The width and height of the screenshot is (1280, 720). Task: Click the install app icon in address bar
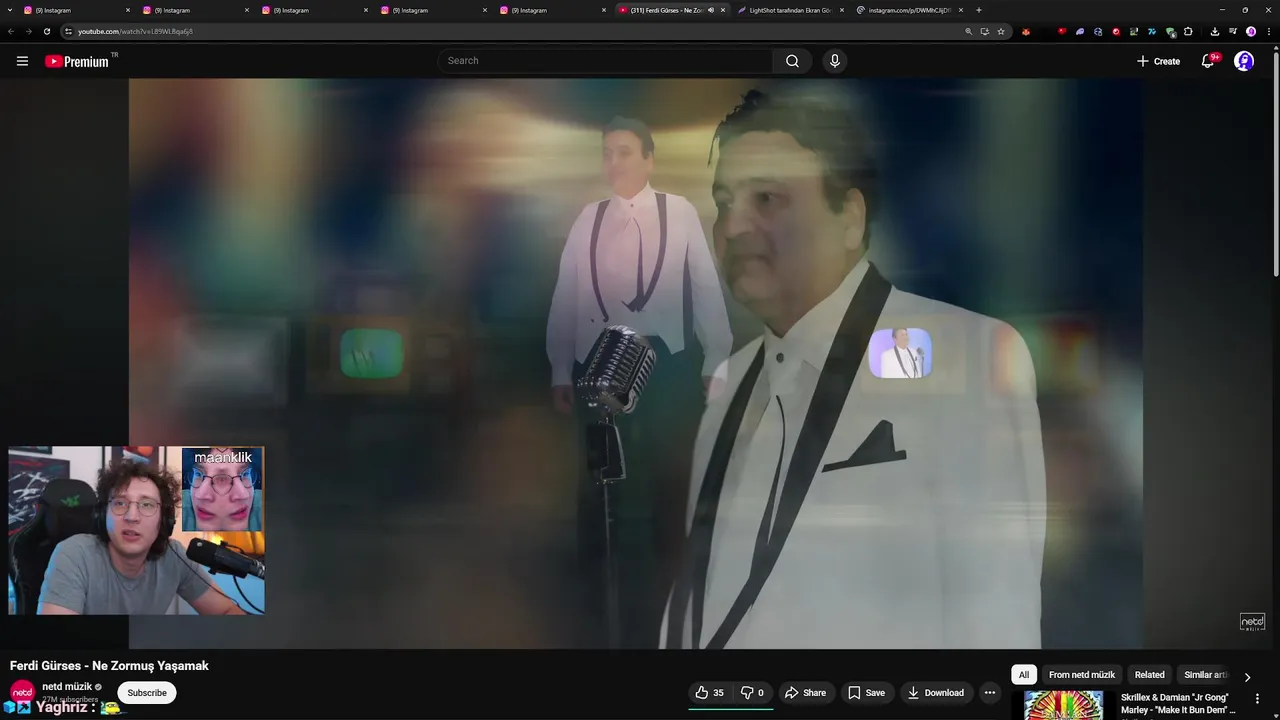tap(985, 31)
